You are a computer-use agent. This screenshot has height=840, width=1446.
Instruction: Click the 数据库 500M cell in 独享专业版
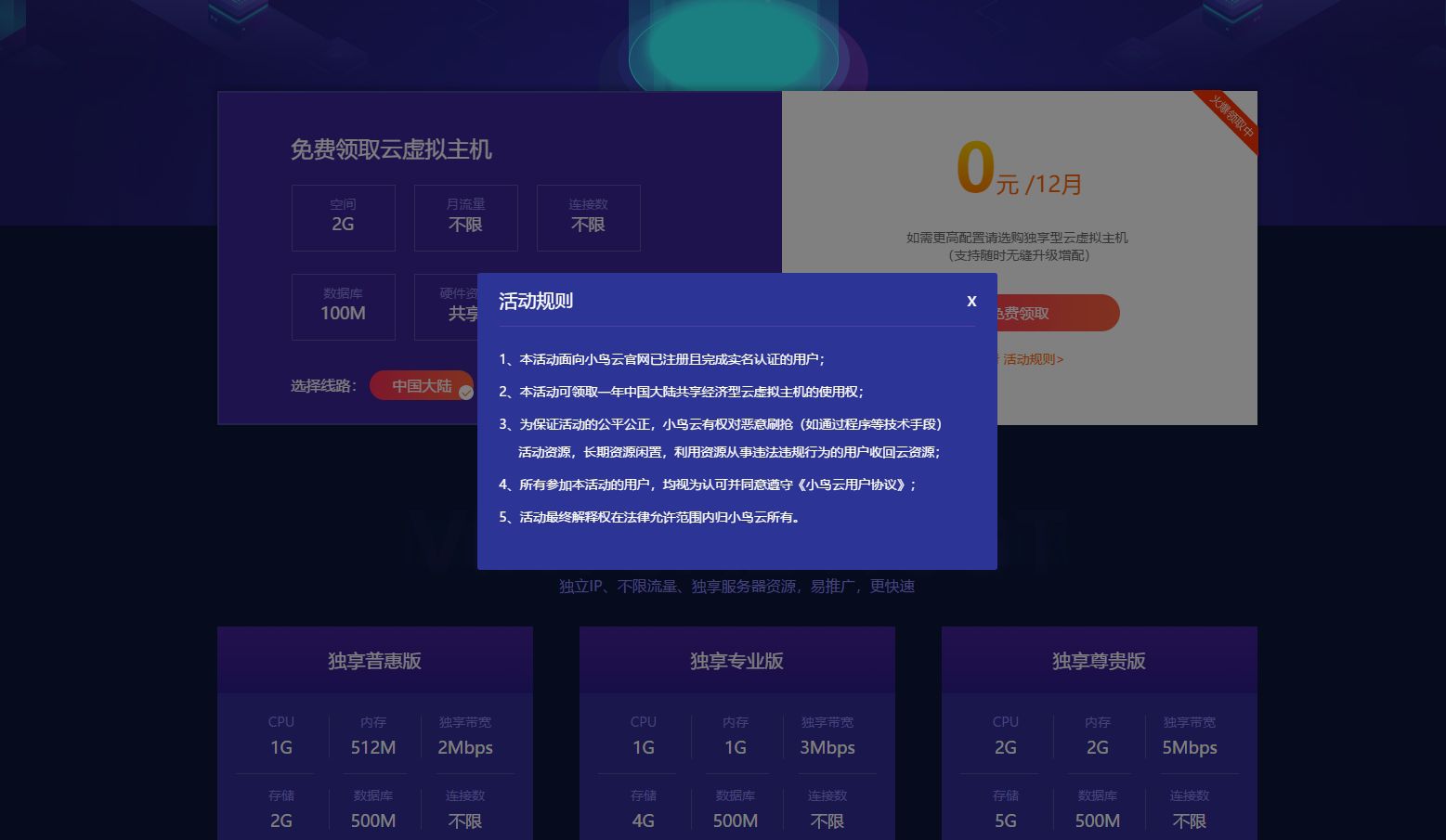tap(736, 809)
